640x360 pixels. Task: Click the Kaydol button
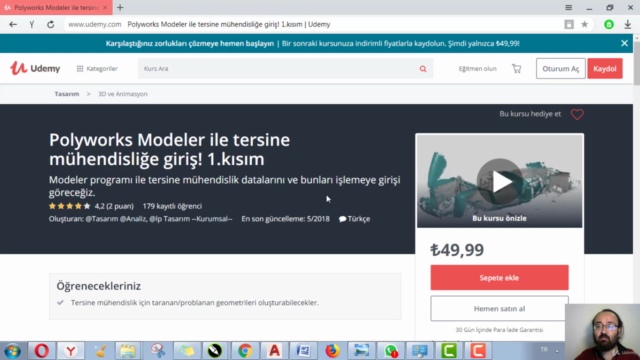[605, 69]
